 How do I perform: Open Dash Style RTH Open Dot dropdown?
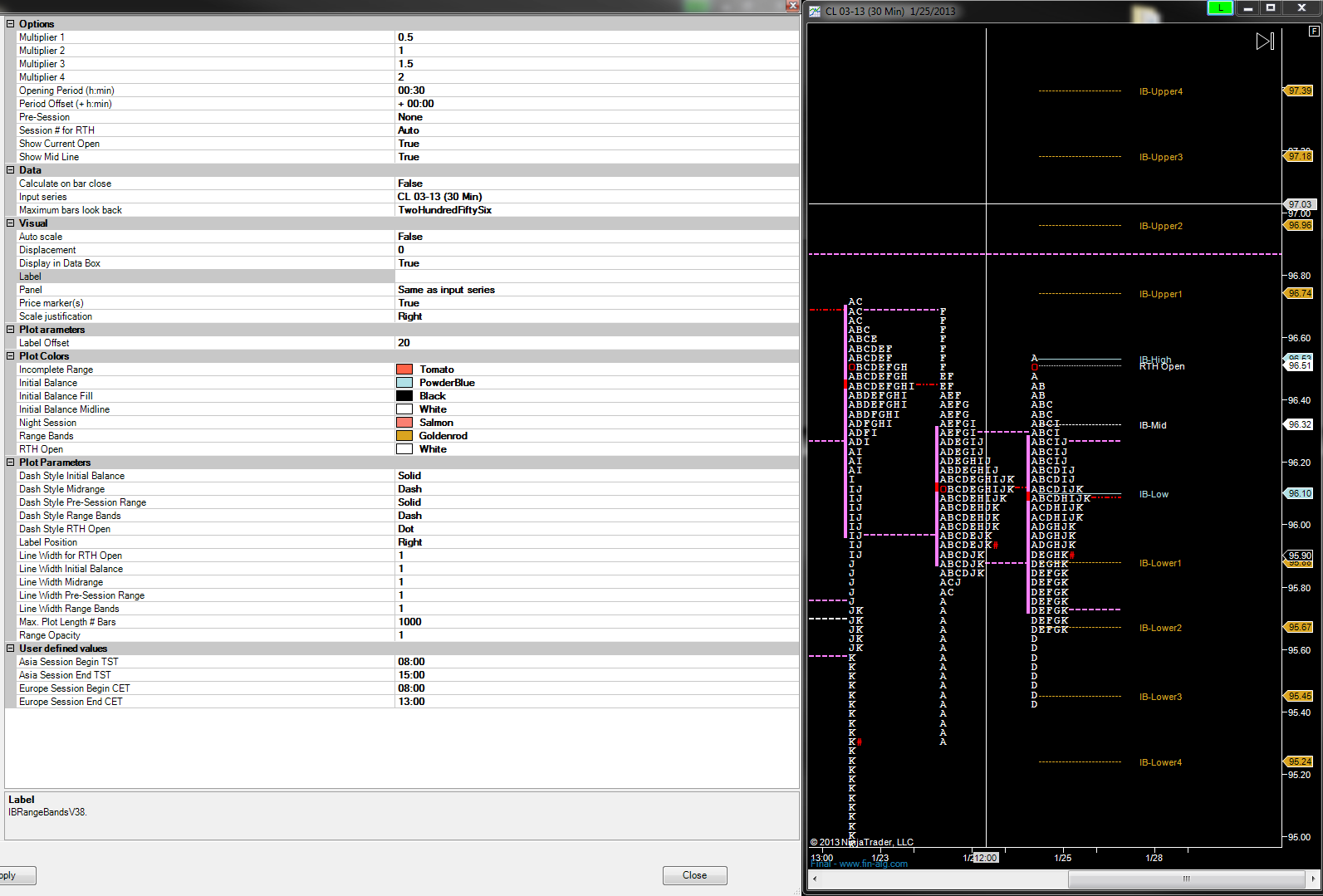[x=596, y=529]
